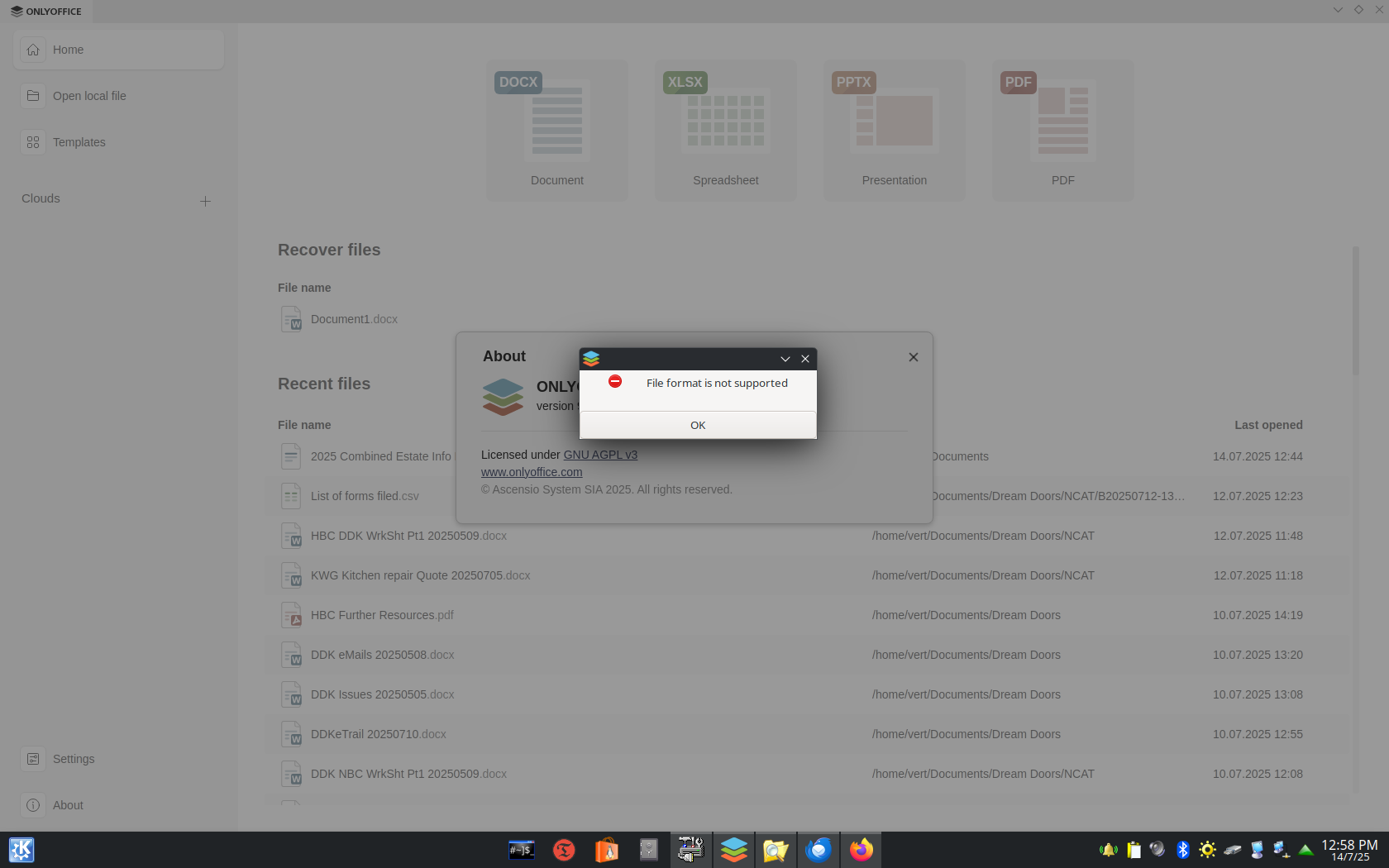Click the Last opened column header

(1268, 425)
